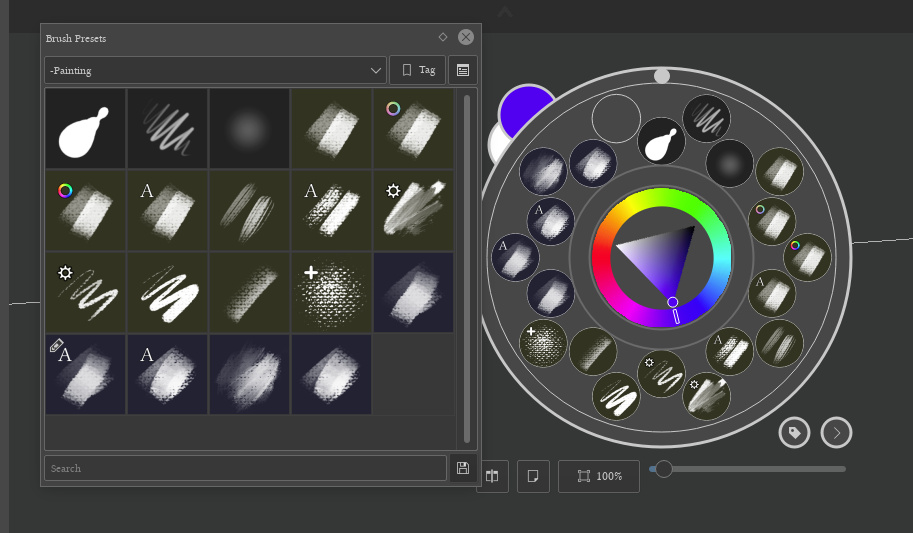Screen dimensions: 913x533
Task: Click the empty outlined circle in the palette ring
Action: click(x=616, y=118)
